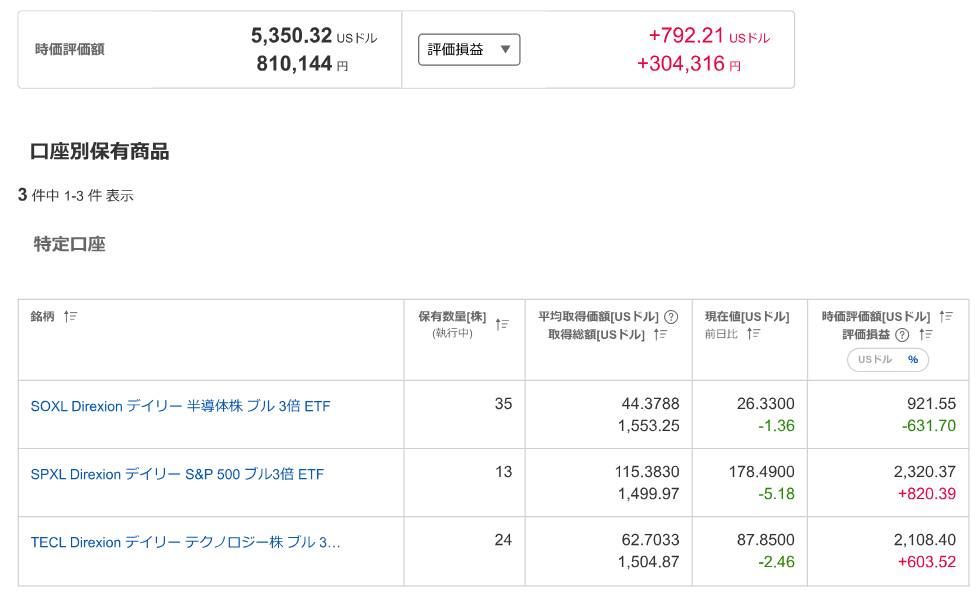Open TECL Direxion technology ETF link
The height and width of the screenshot is (601, 980).
pyautogui.click(x=185, y=542)
